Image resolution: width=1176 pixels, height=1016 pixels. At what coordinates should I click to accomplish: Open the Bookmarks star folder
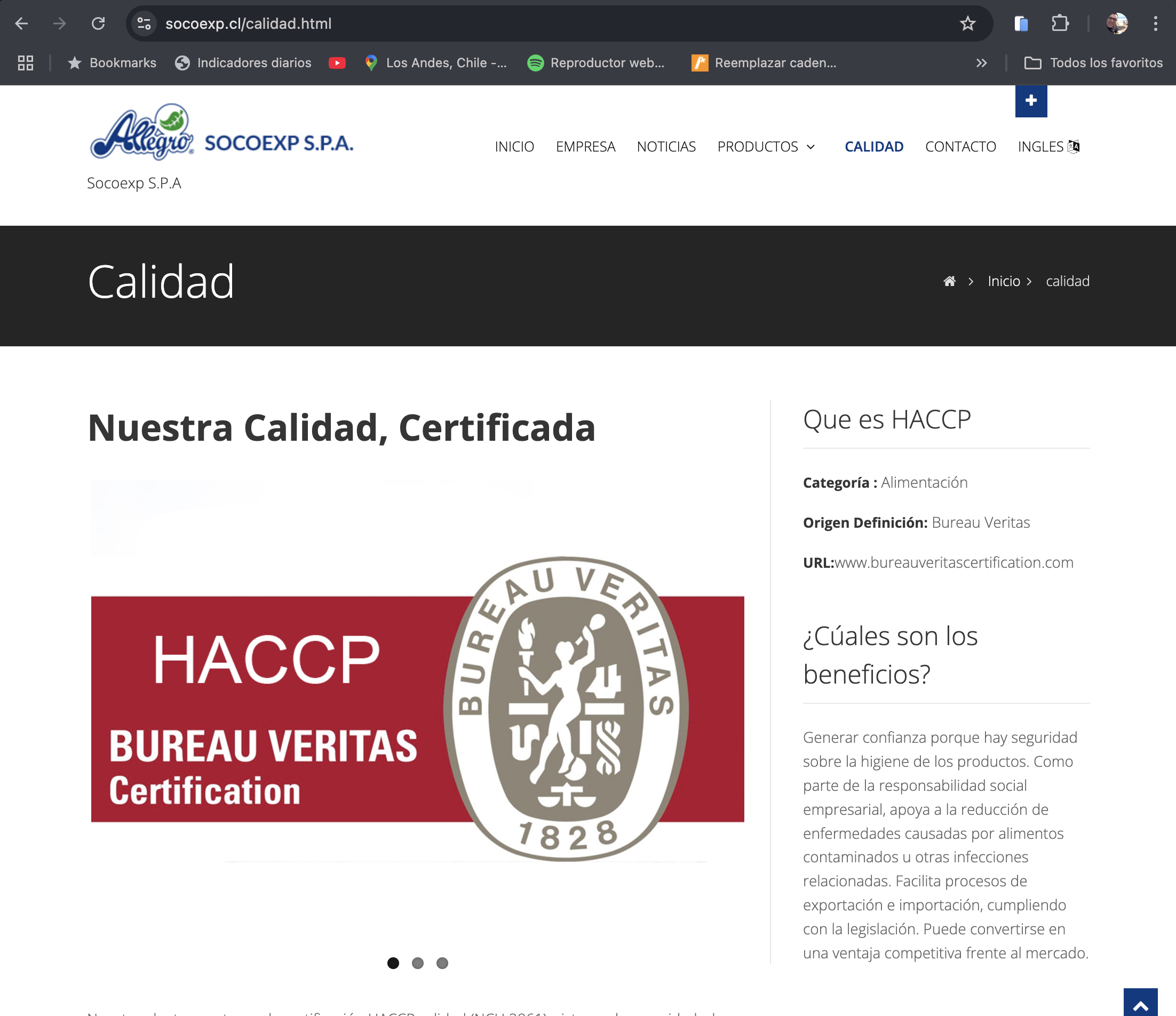112,62
